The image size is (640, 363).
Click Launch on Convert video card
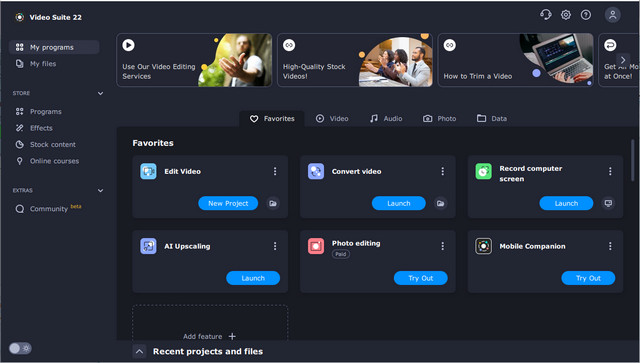coord(399,203)
